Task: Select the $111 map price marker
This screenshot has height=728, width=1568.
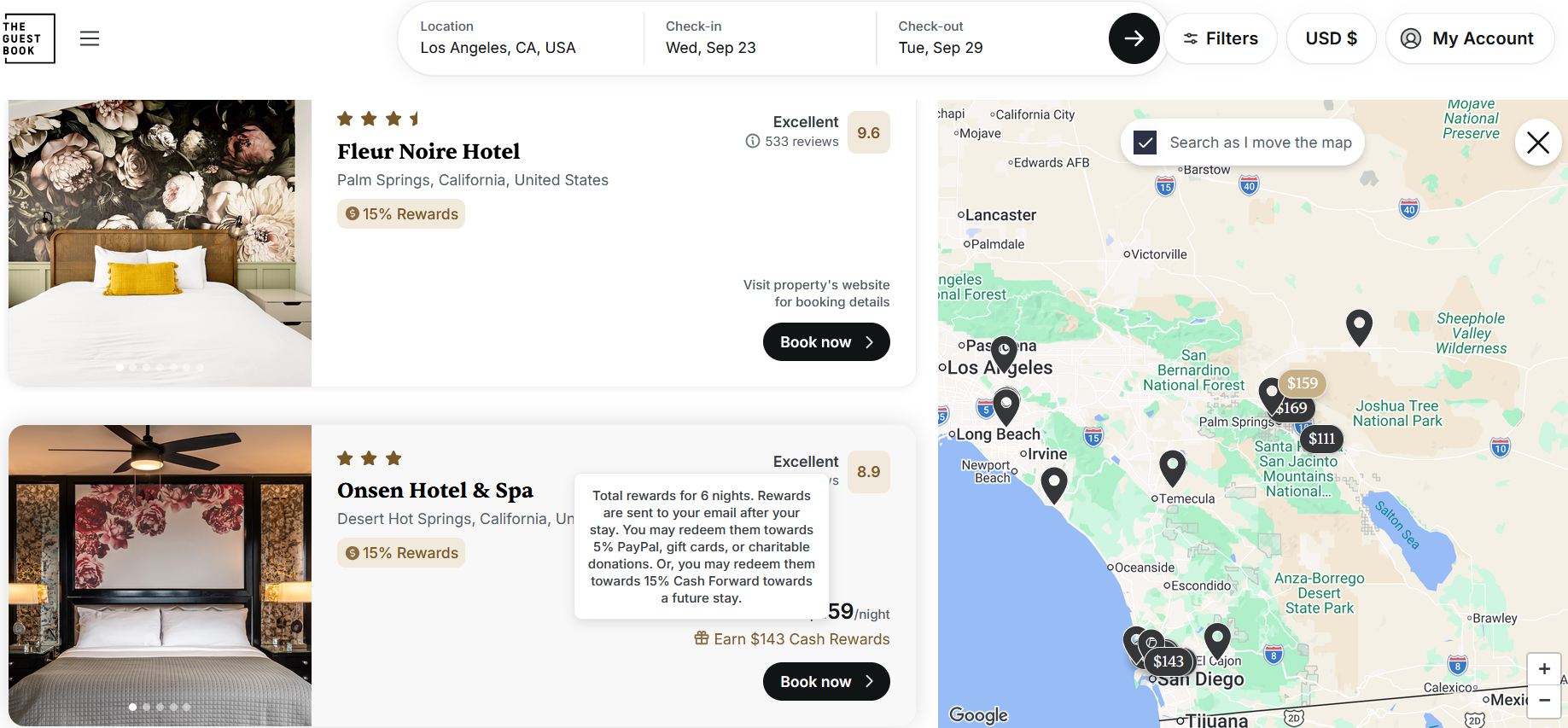Action: pyautogui.click(x=1321, y=439)
